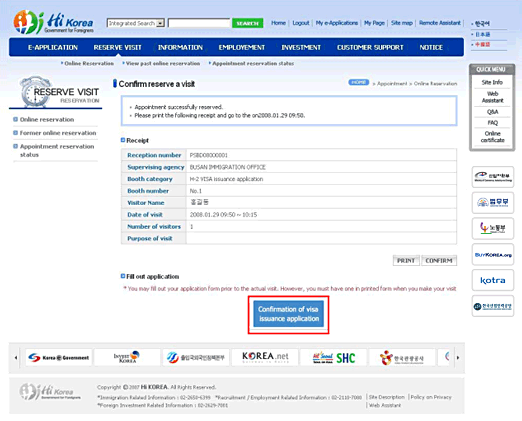Click the 한국관광공사 partner logo

(402, 358)
